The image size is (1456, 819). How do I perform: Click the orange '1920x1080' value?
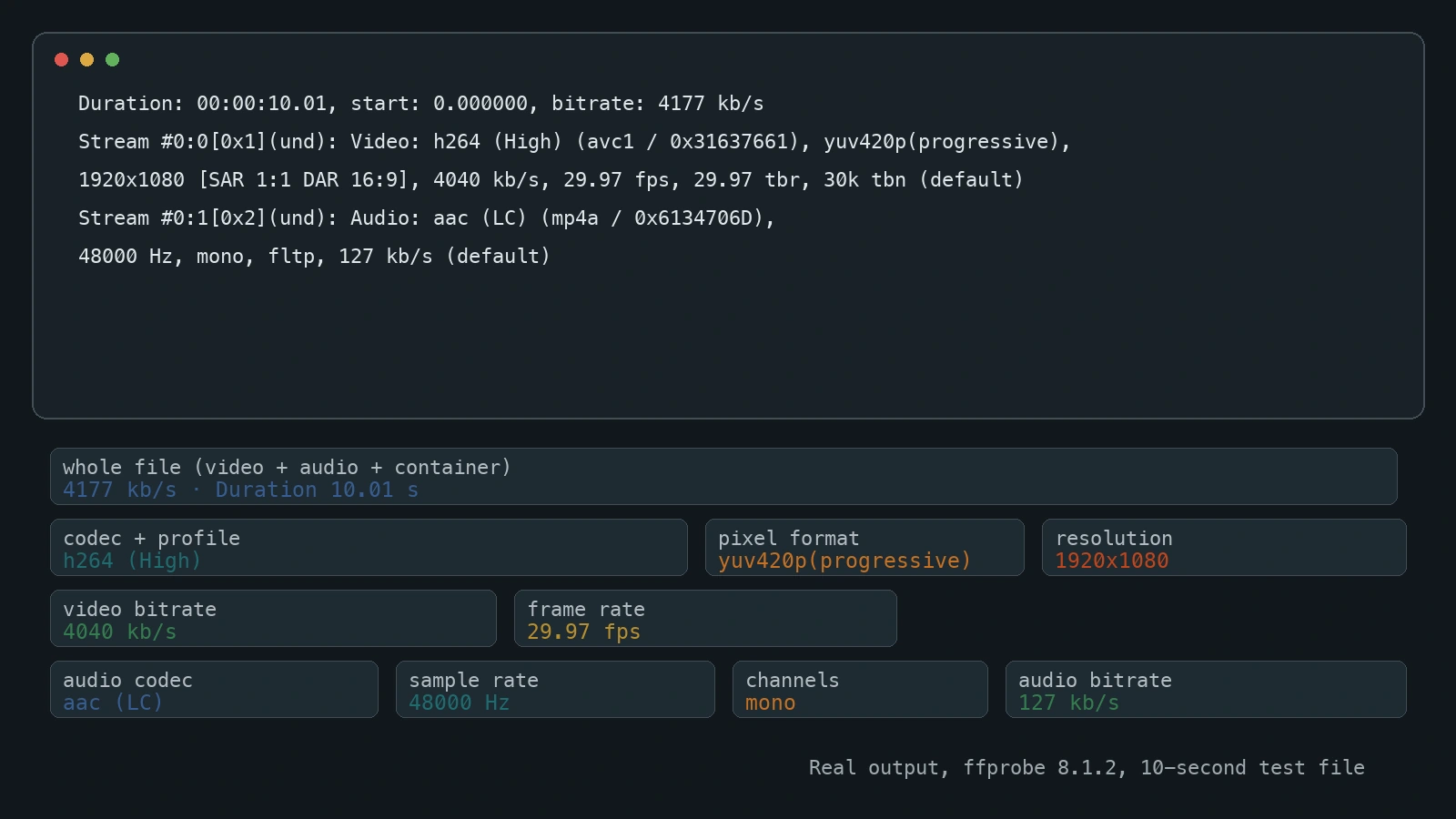pyautogui.click(x=1112, y=561)
